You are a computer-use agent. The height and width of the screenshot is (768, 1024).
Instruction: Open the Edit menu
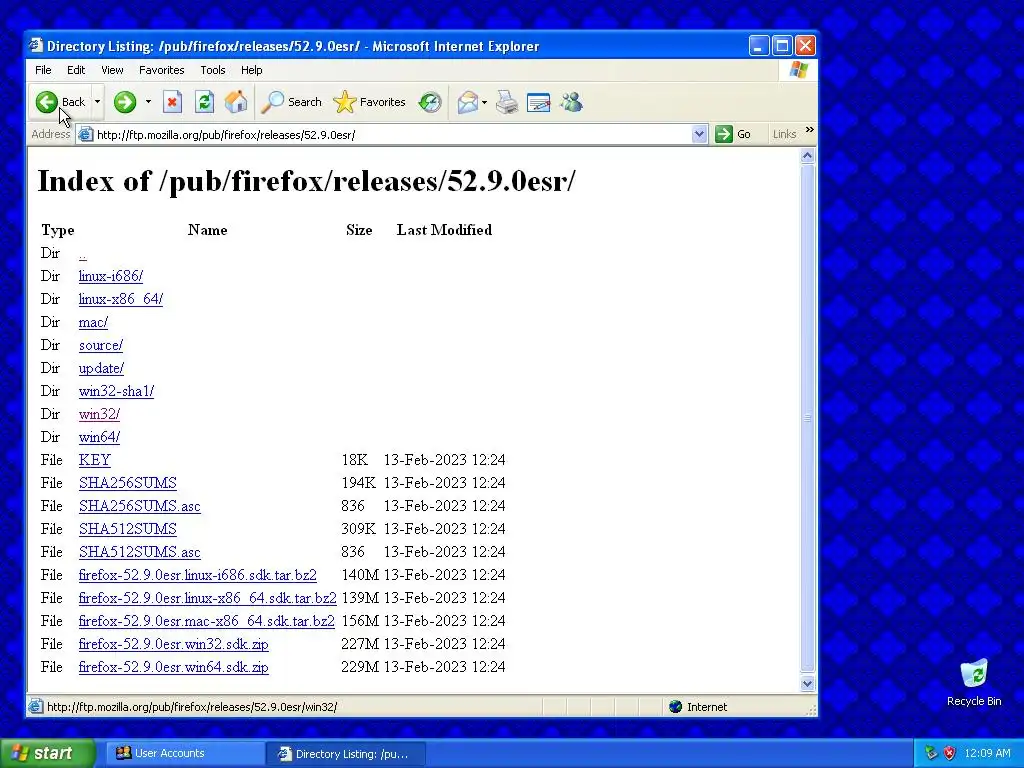coord(76,70)
